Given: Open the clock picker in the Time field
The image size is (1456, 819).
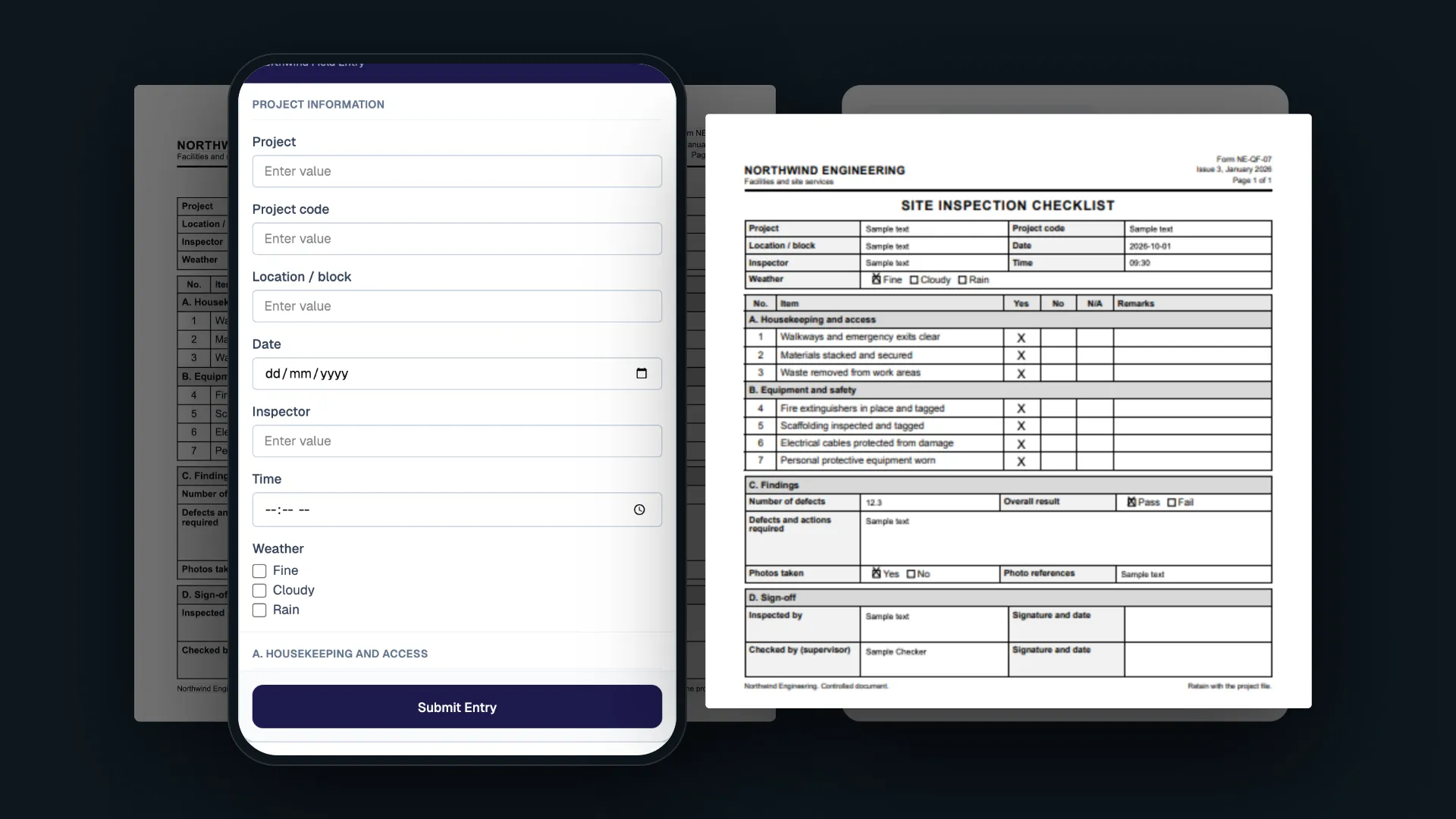Looking at the screenshot, I should click(639, 510).
